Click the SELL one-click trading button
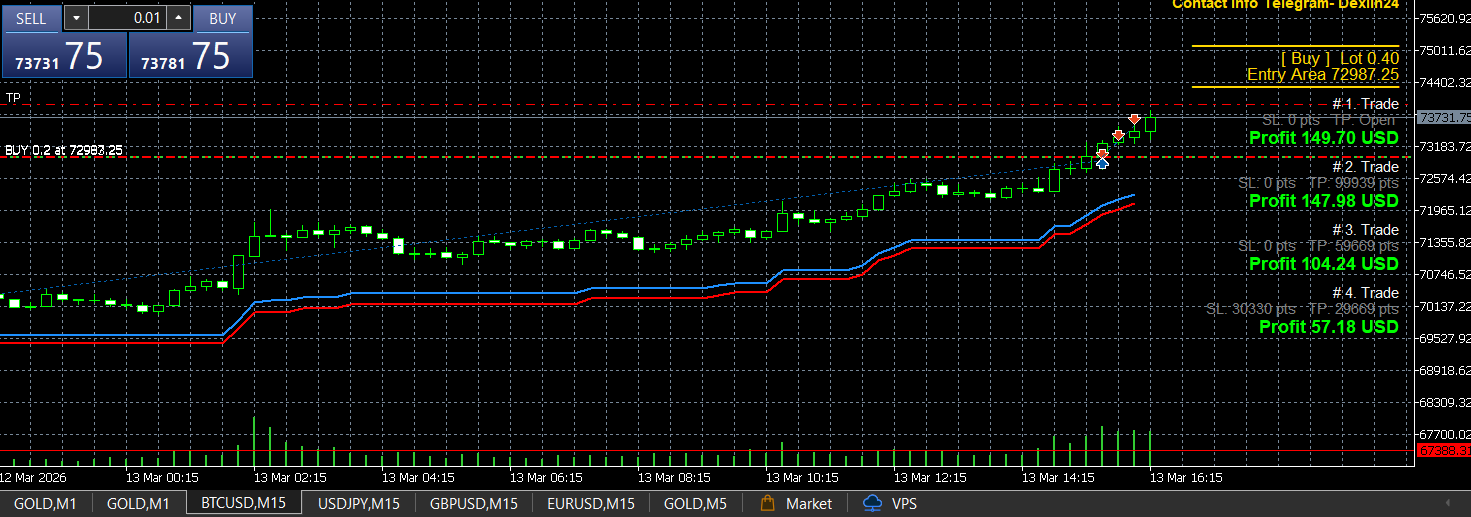 tap(31, 18)
